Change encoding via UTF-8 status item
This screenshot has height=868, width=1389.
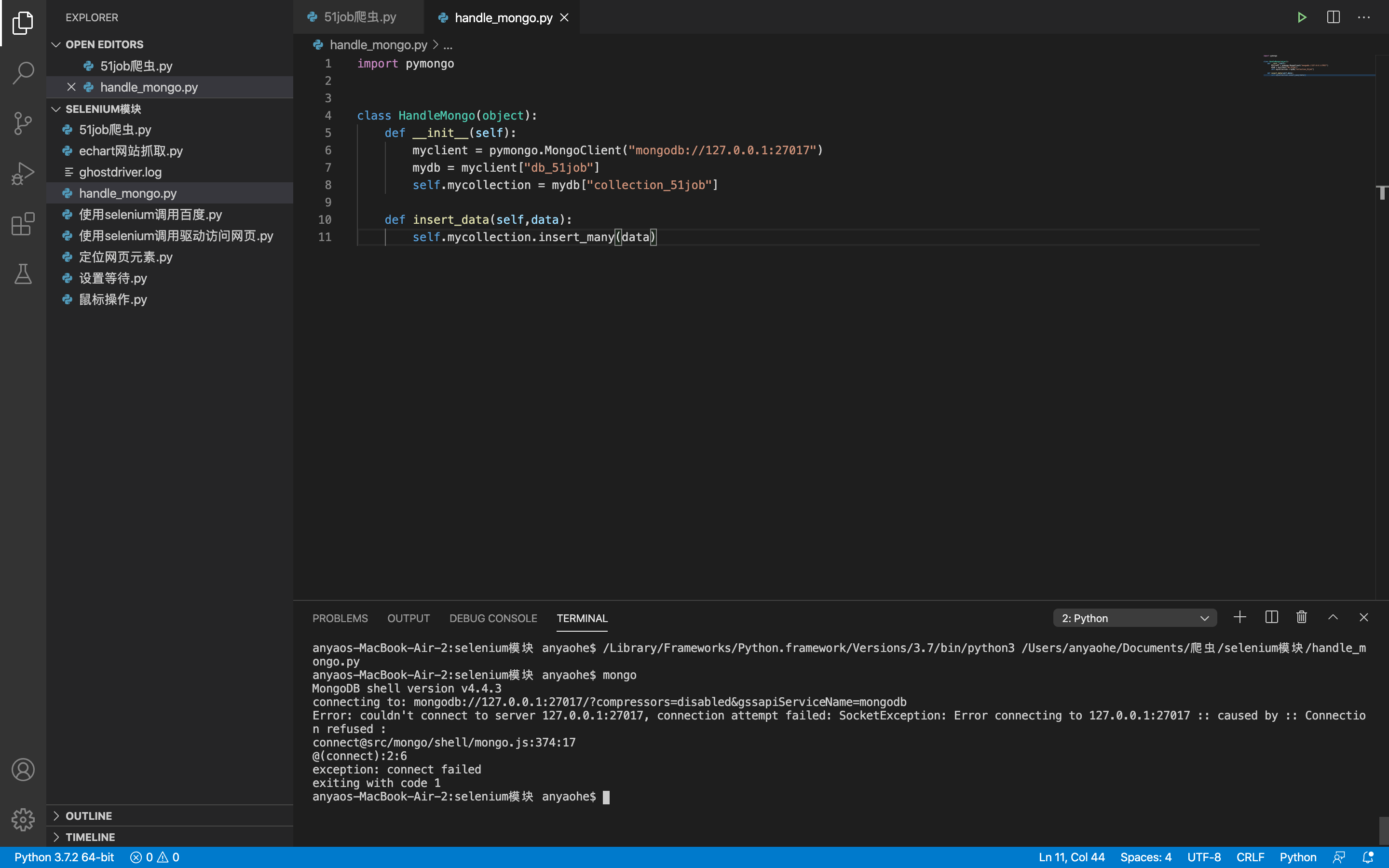click(1204, 857)
